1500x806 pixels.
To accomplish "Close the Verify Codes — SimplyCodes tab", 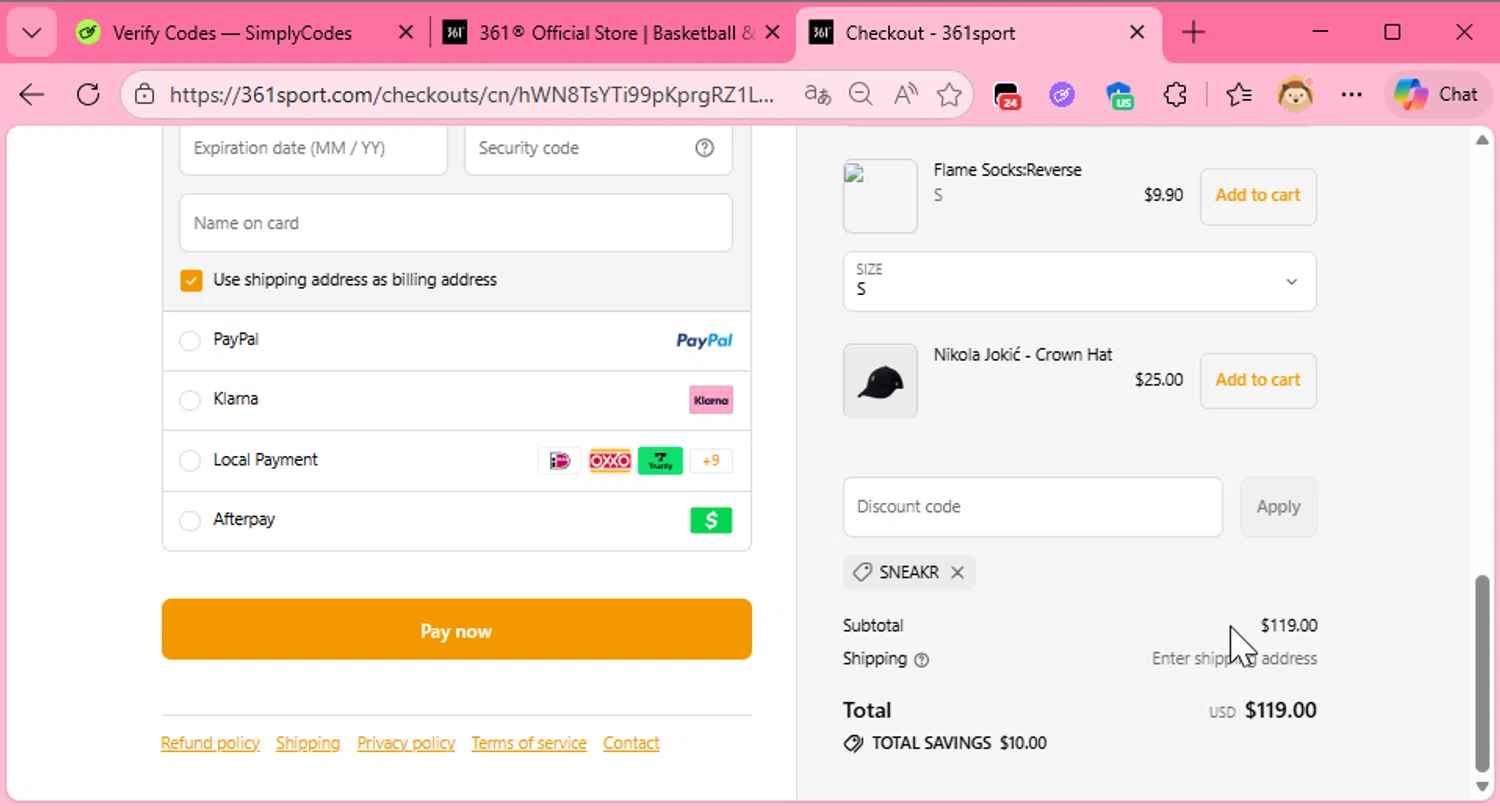I will [x=406, y=33].
